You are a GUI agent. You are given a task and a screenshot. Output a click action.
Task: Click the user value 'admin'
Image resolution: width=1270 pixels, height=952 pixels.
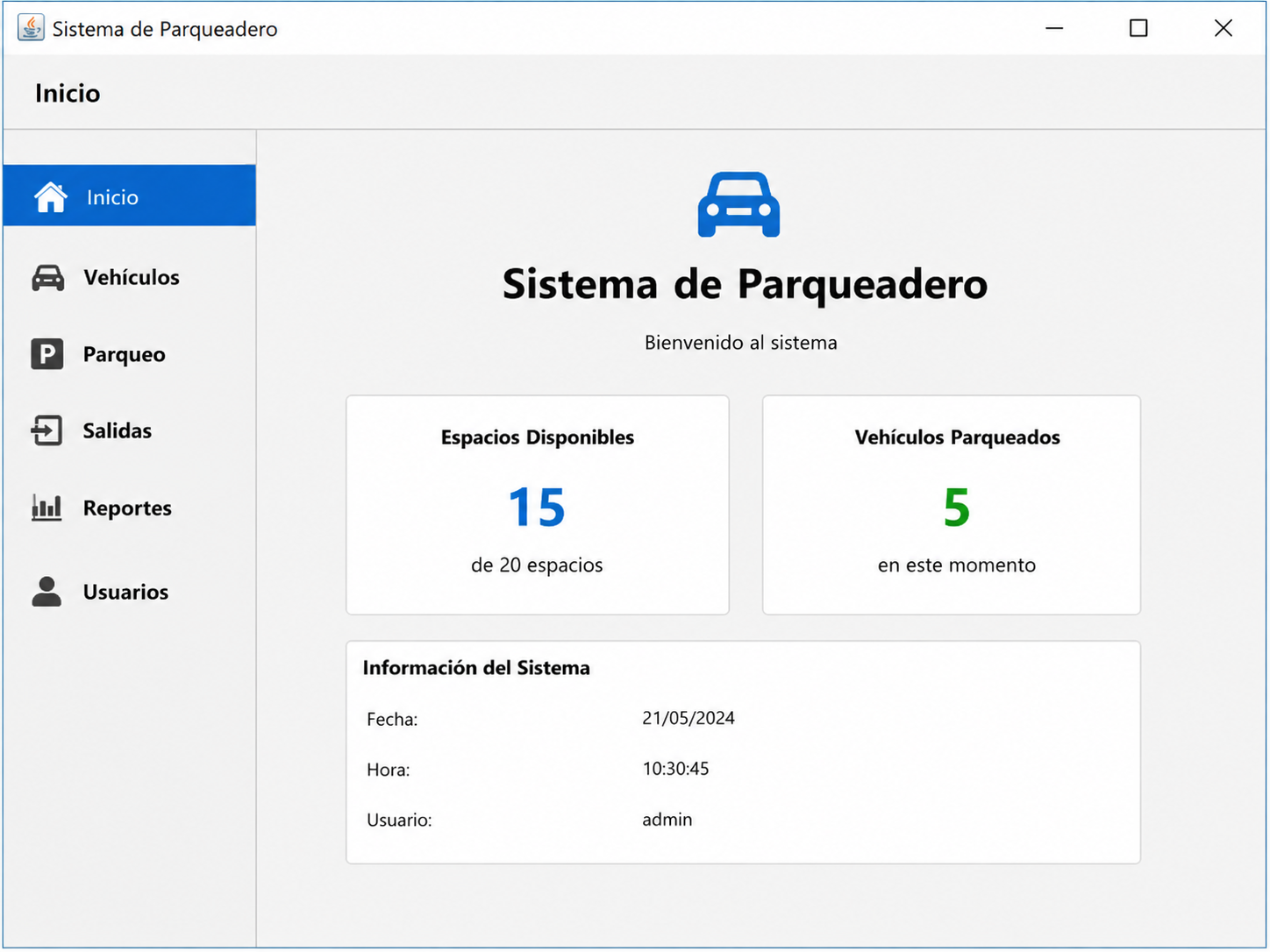(667, 820)
